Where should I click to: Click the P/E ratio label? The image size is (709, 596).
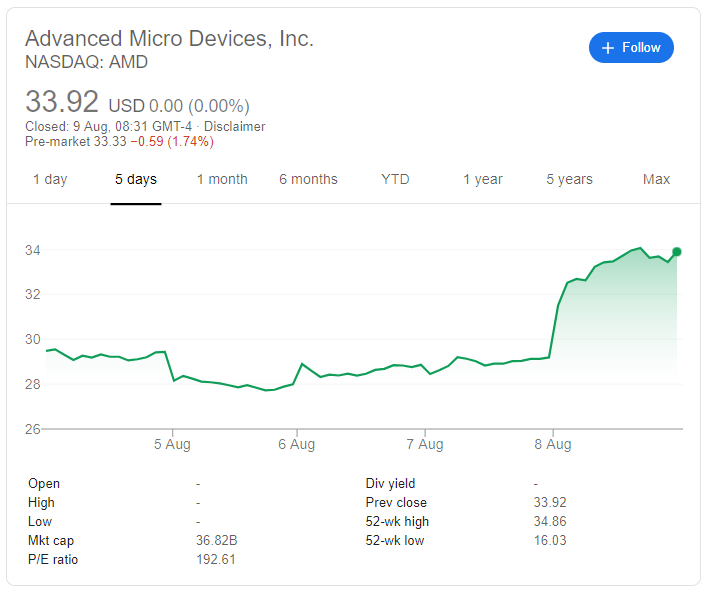[x=53, y=559]
